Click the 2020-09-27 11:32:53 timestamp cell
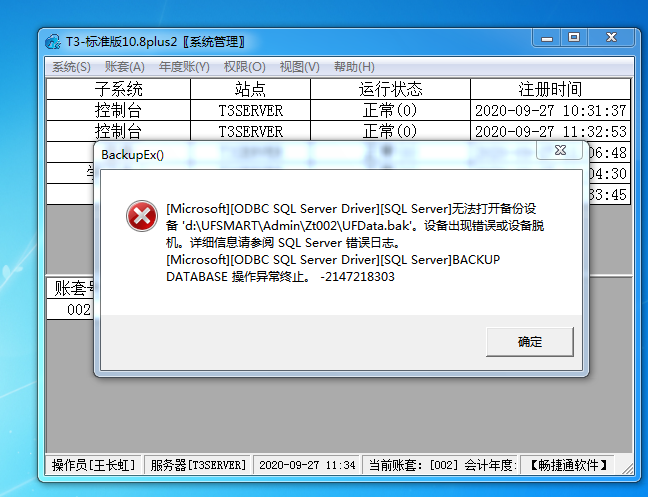Viewport: 648px width, 497px height. point(550,131)
